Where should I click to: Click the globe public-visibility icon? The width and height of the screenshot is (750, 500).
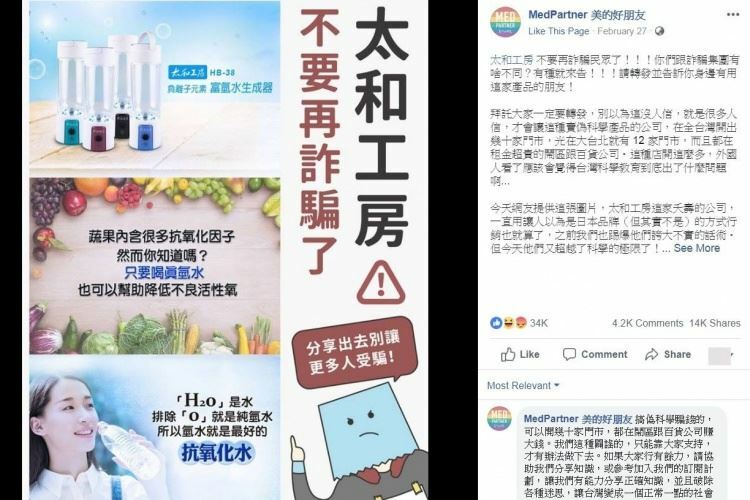[660, 31]
